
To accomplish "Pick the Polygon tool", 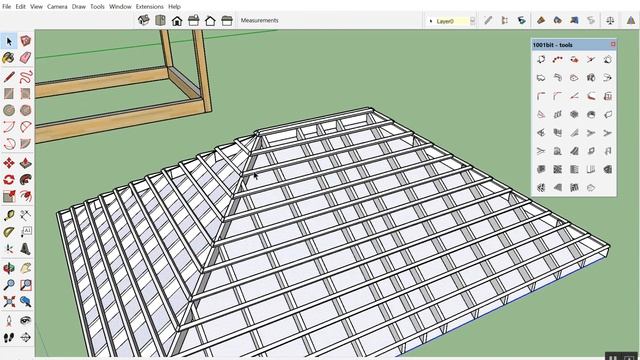I will pyautogui.click(x=25, y=110).
